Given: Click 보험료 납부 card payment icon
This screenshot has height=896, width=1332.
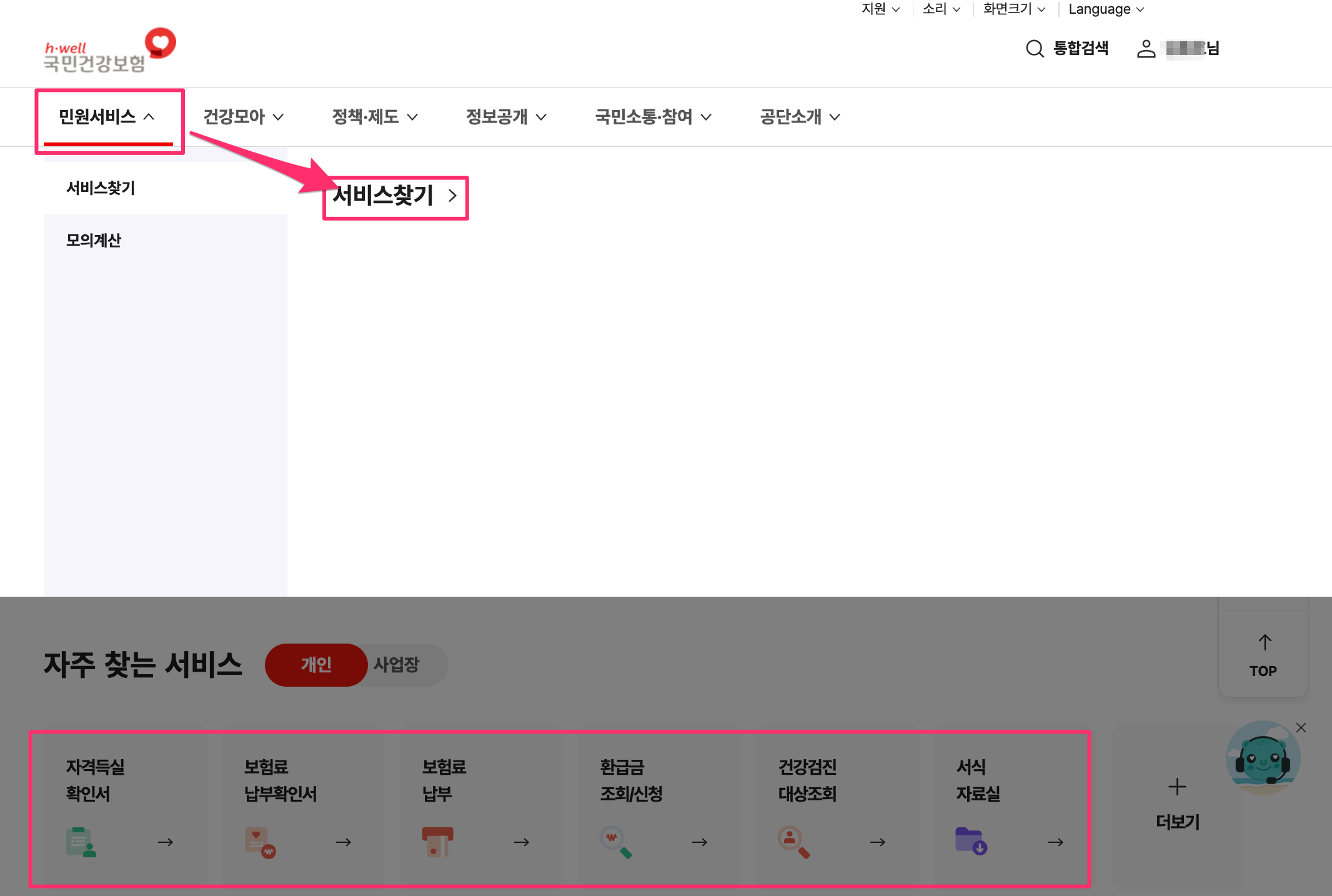Looking at the screenshot, I should coord(437,842).
